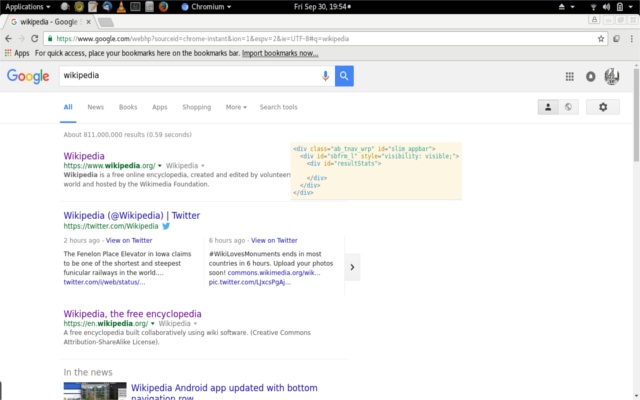Reload the current page
This screenshot has width=640, height=400.
(35, 38)
